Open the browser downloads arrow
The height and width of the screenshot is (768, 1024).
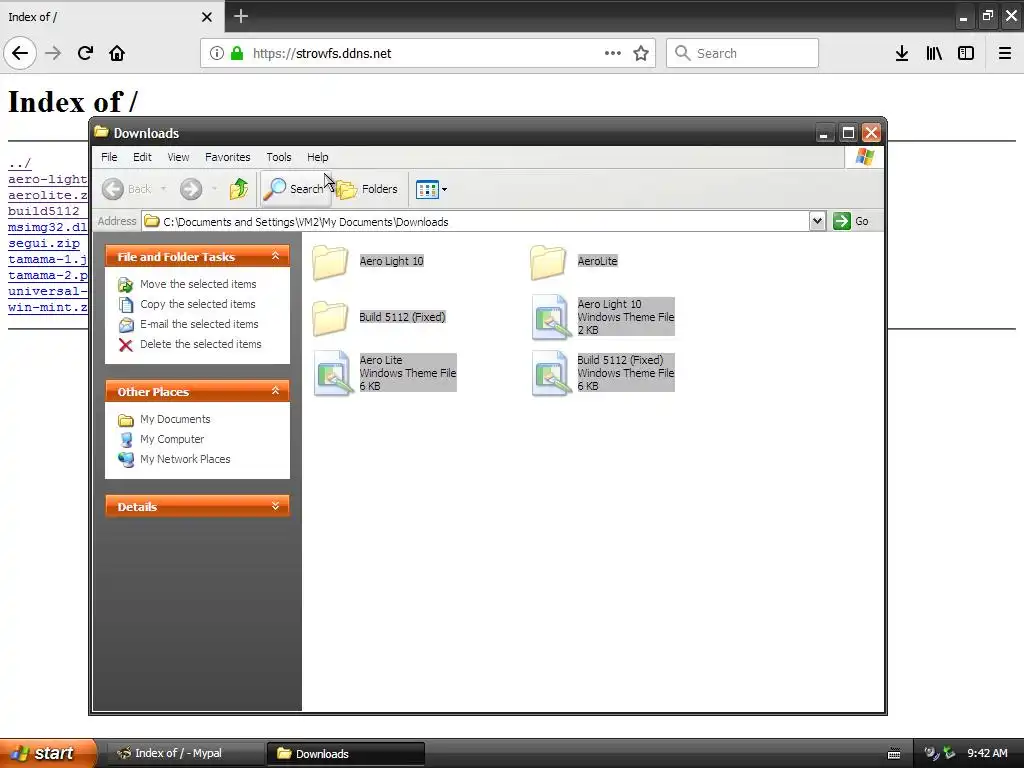click(902, 53)
